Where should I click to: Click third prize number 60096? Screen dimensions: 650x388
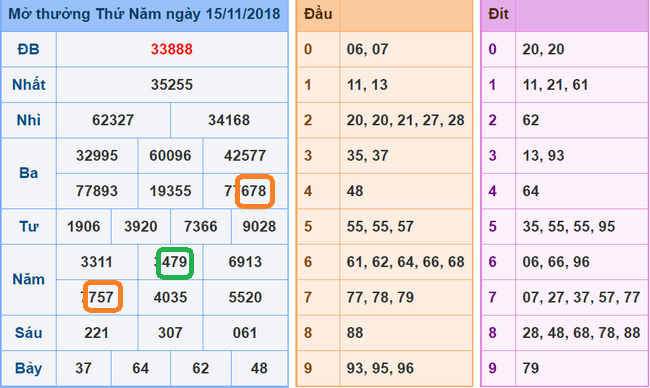point(170,155)
